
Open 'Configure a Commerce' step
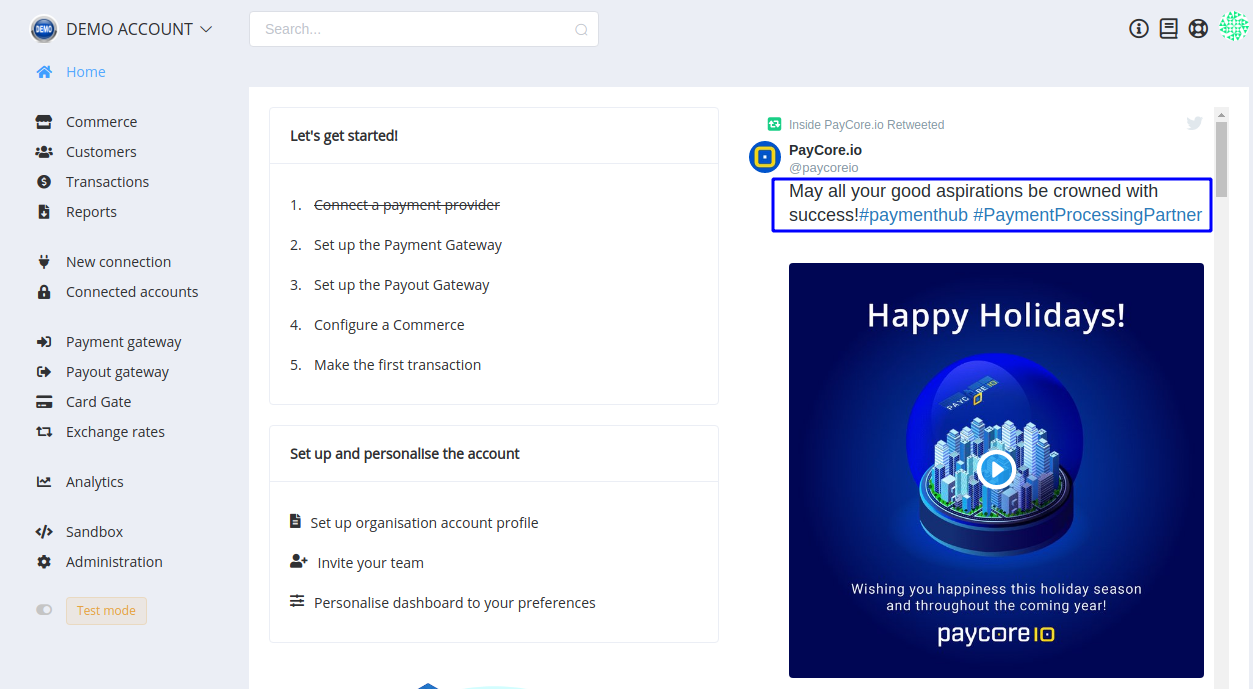pyautogui.click(x=389, y=325)
